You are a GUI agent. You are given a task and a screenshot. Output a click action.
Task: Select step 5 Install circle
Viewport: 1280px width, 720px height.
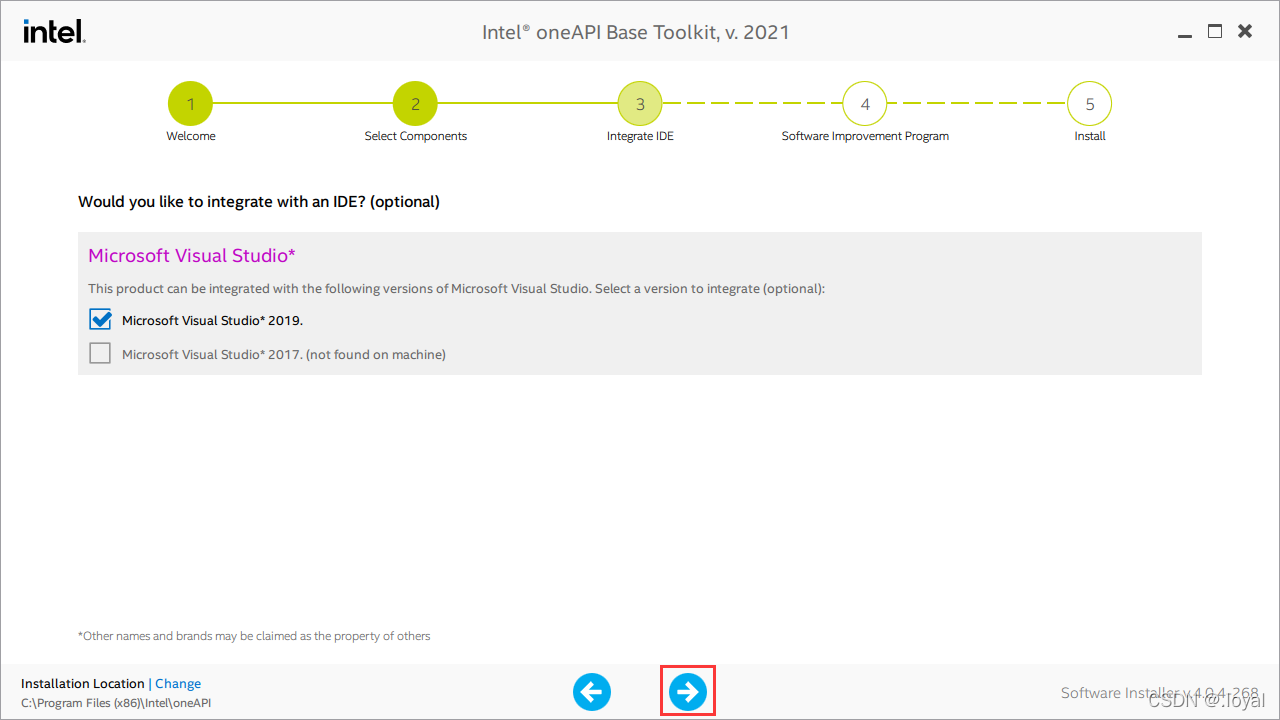[1090, 104]
